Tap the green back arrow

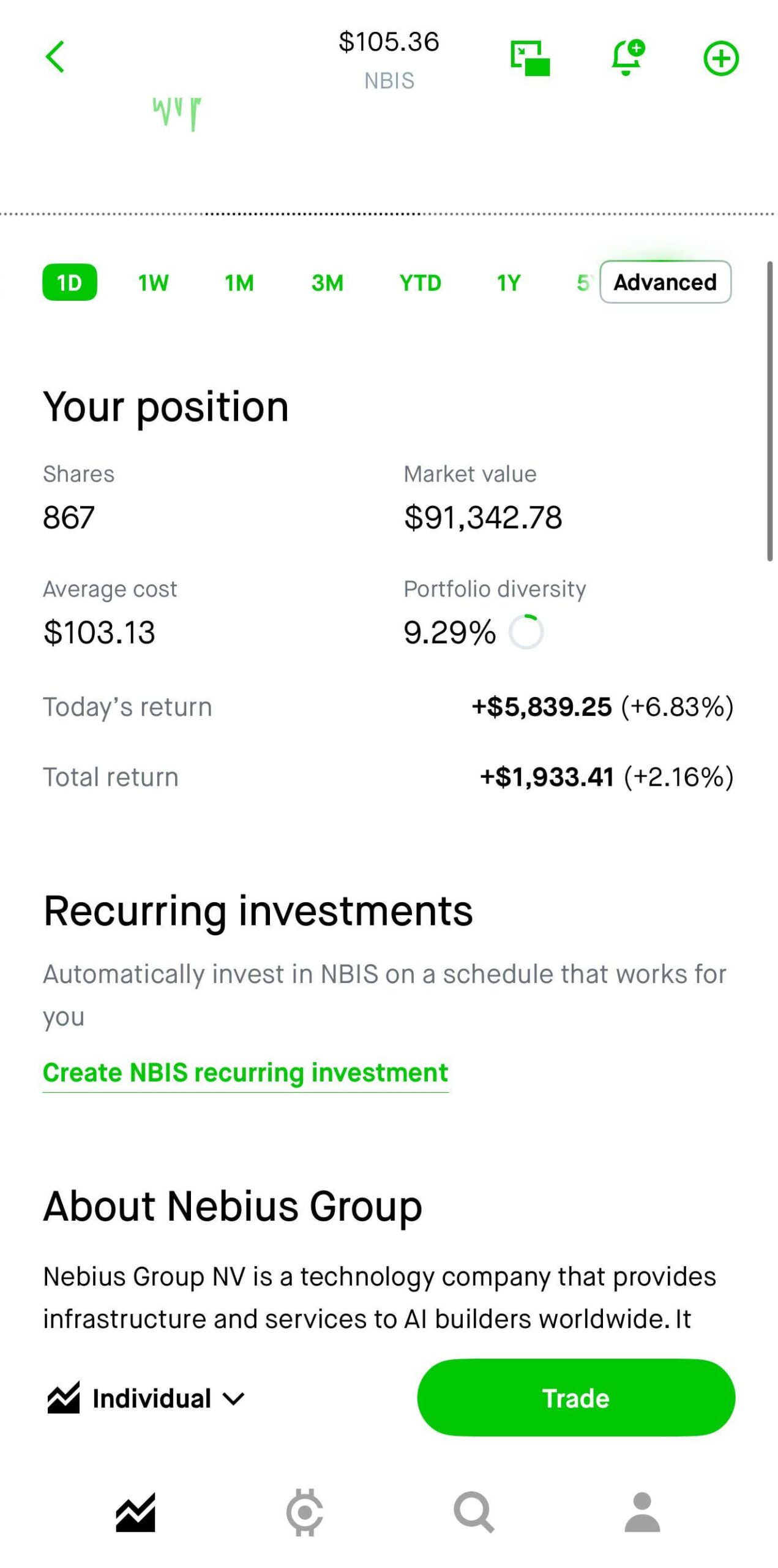click(55, 57)
